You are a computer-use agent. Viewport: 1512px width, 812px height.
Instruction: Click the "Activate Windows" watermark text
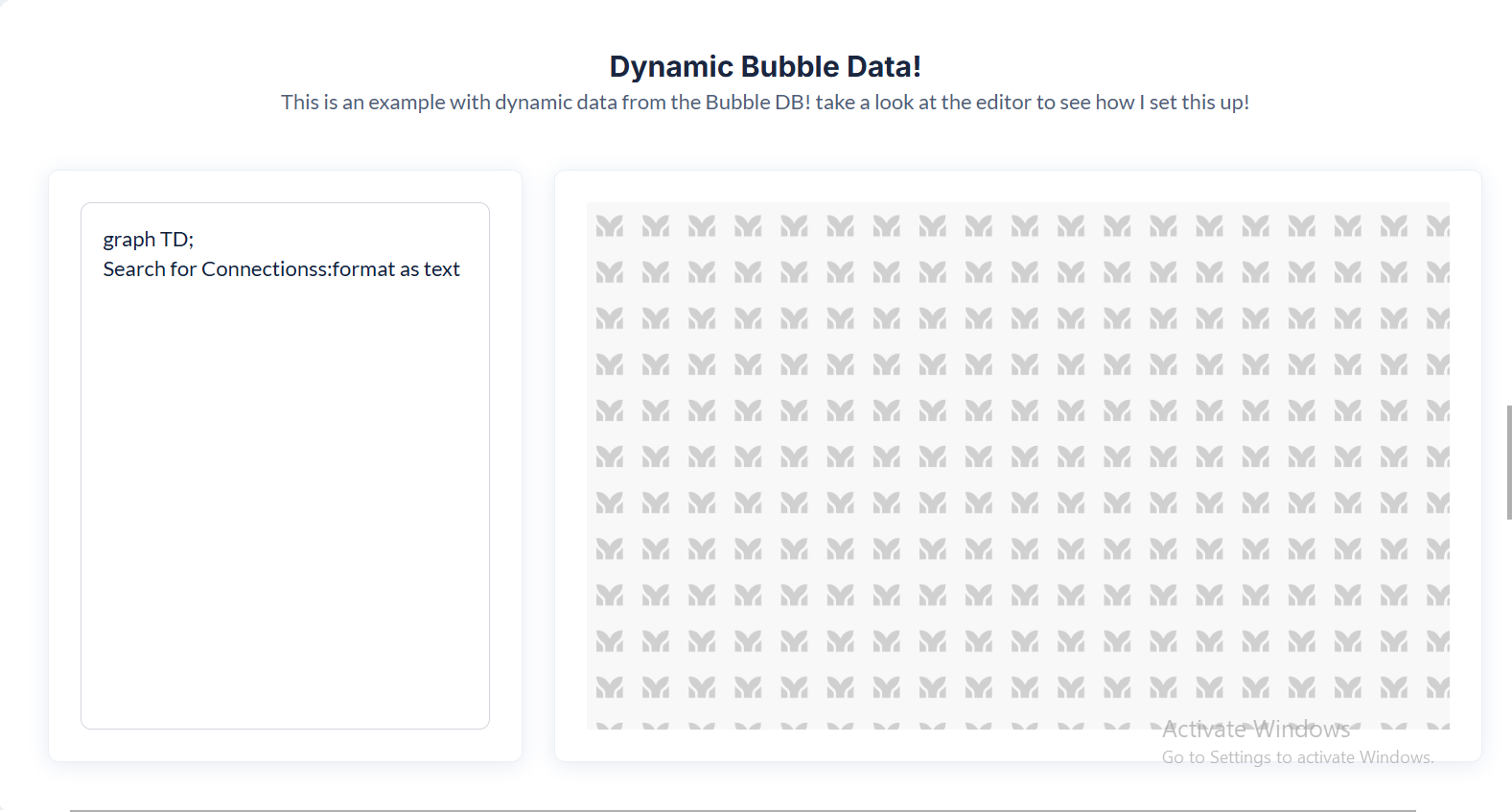tap(1256, 730)
